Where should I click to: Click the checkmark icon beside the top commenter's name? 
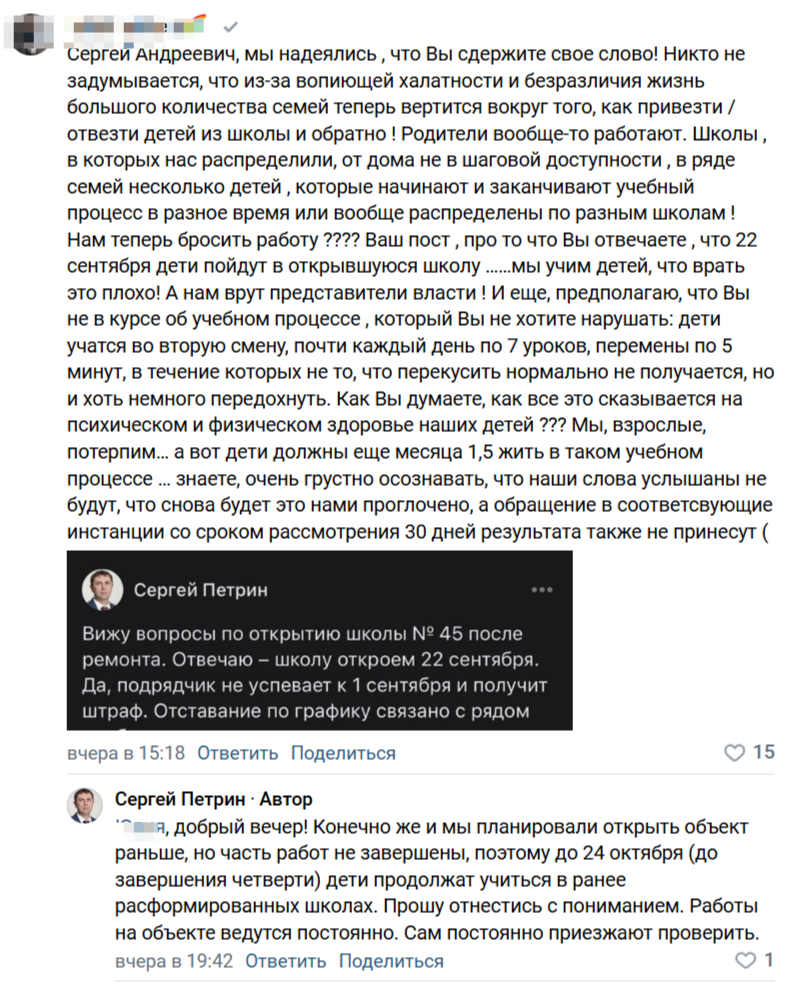point(230,26)
